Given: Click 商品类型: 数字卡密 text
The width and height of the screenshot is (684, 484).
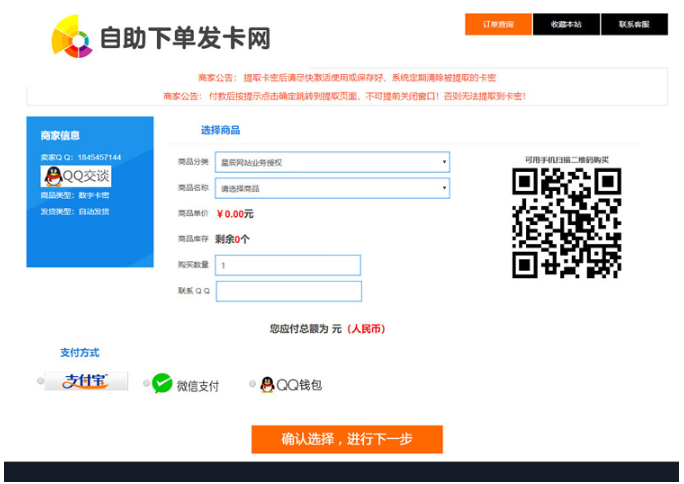Looking at the screenshot, I should [75, 195].
